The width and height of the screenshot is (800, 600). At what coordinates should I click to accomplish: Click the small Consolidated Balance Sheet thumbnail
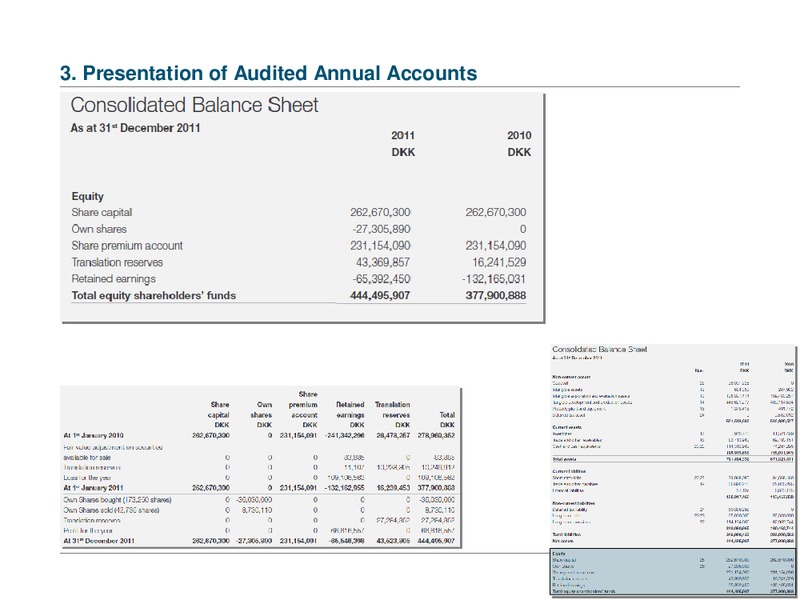[672, 469]
